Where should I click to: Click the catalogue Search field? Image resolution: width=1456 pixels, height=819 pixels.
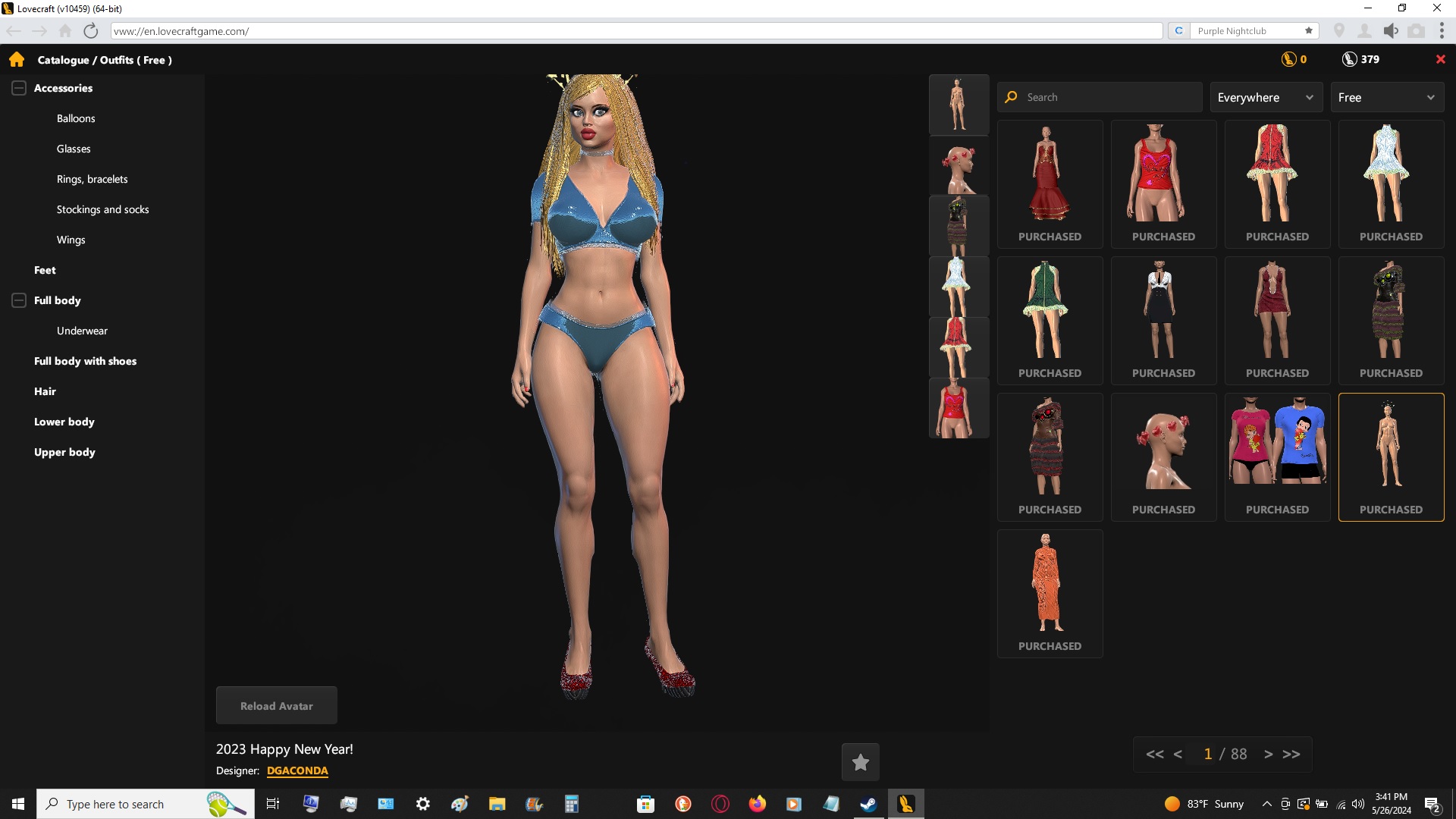tap(1107, 97)
